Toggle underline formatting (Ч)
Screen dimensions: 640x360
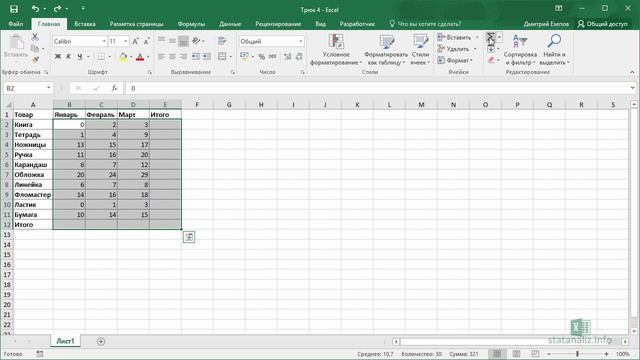[80, 57]
